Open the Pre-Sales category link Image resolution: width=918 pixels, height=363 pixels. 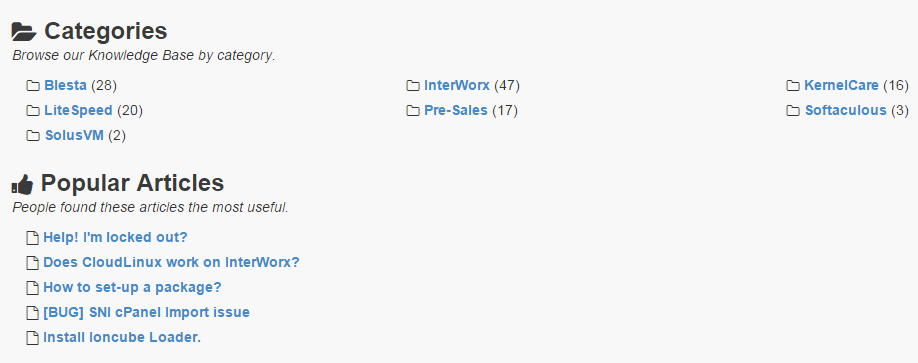(455, 111)
